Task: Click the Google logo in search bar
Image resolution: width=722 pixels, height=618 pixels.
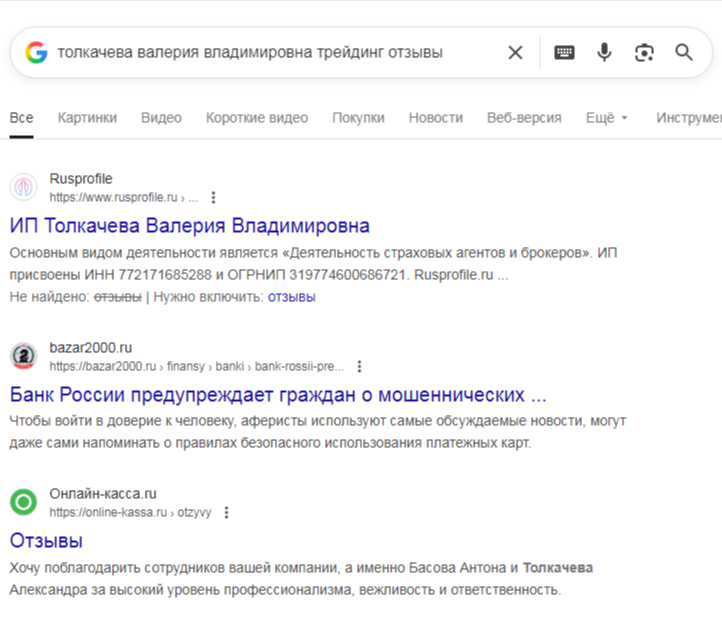Action: (36, 52)
